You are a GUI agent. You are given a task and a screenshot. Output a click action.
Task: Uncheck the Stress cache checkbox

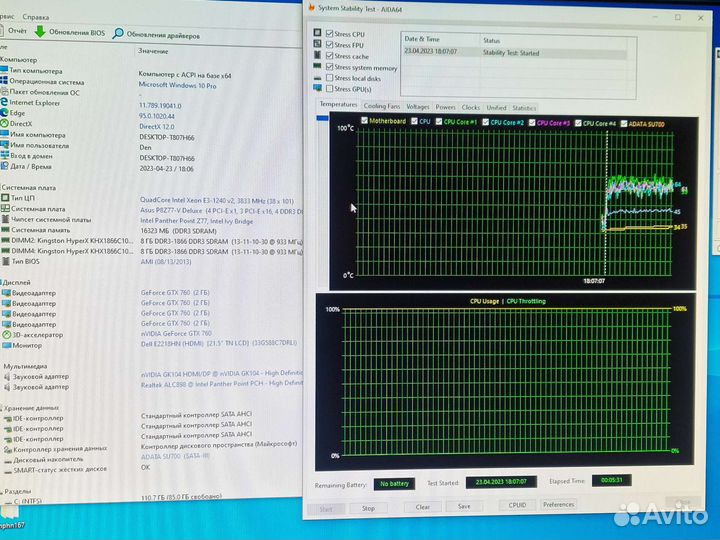(x=330, y=56)
